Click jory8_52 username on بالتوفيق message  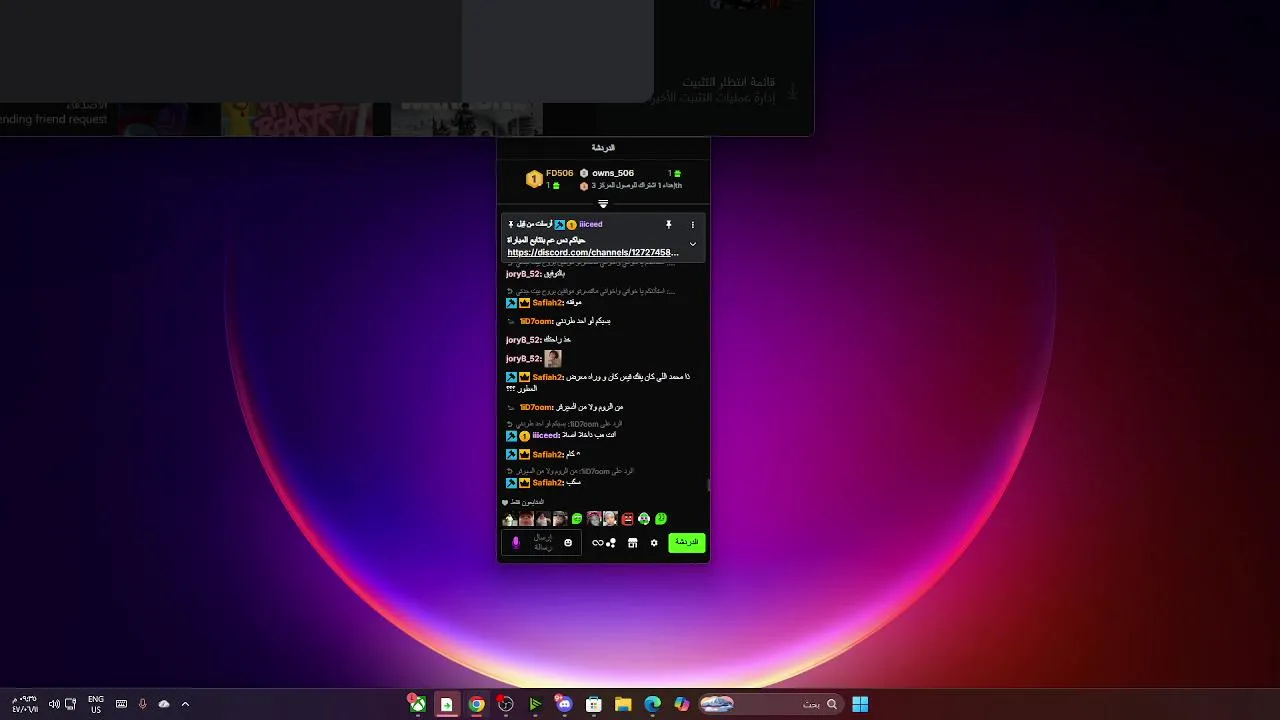tap(524, 273)
